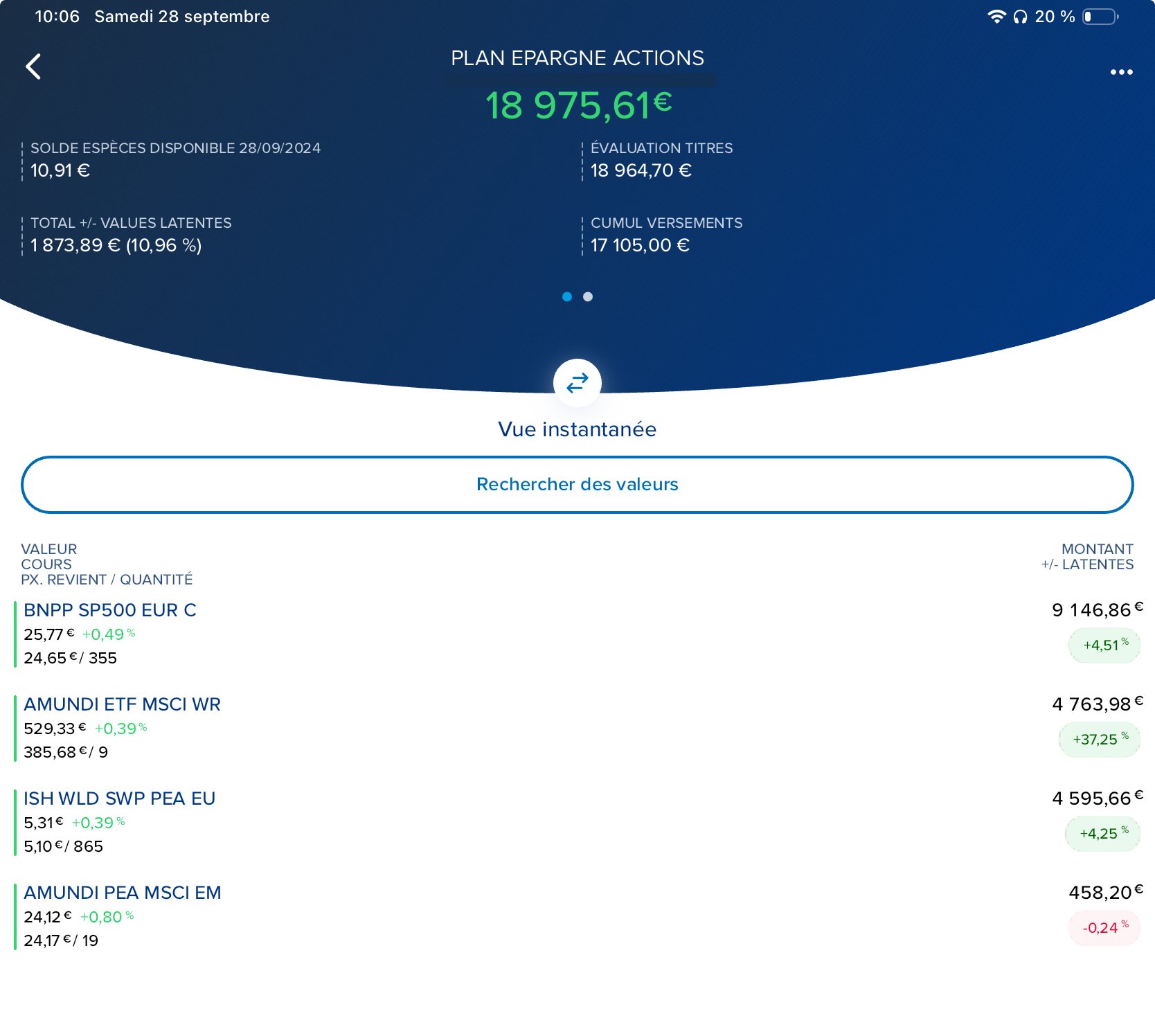Screen dimensions: 1155x1036
Task: Tap the PLAN EPARGNE ACTIONS title
Action: (x=577, y=58)
